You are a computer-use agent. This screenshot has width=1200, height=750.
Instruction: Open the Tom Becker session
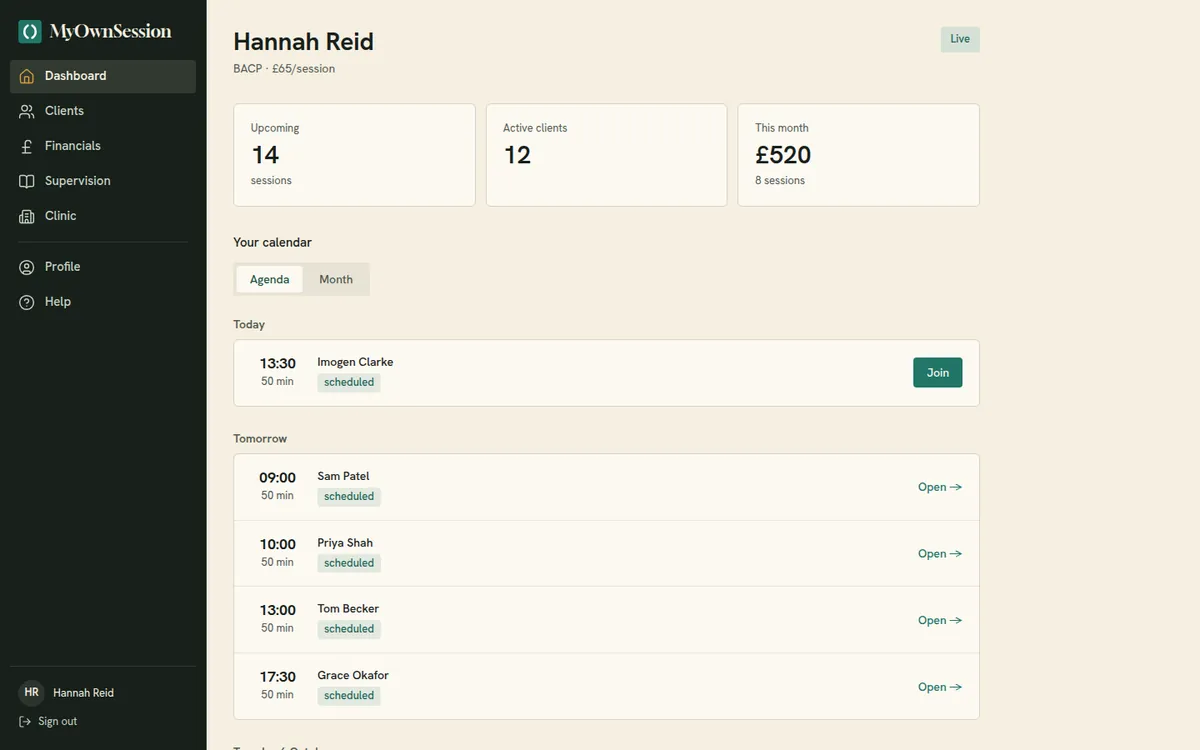[x=940, y=620]
